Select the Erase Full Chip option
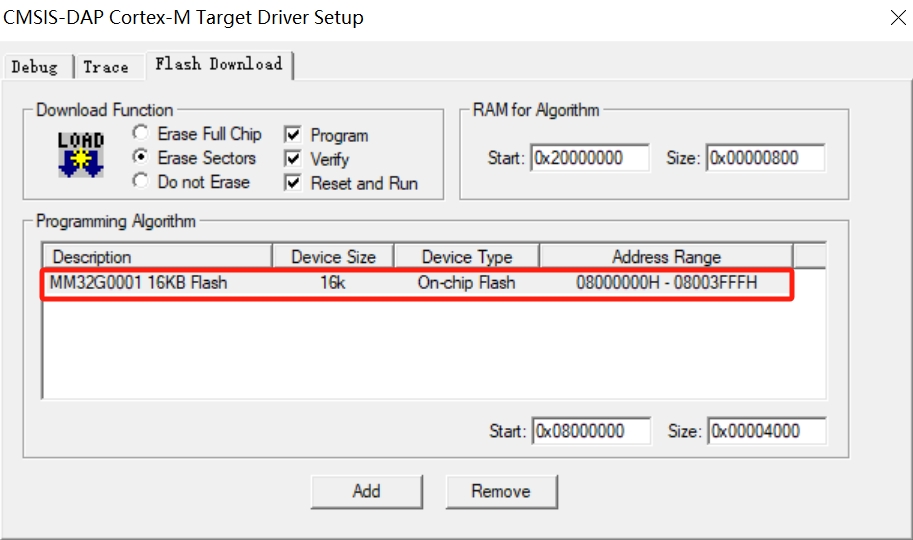This screenshot has height=540, width=913. click(x=141, y=134)
